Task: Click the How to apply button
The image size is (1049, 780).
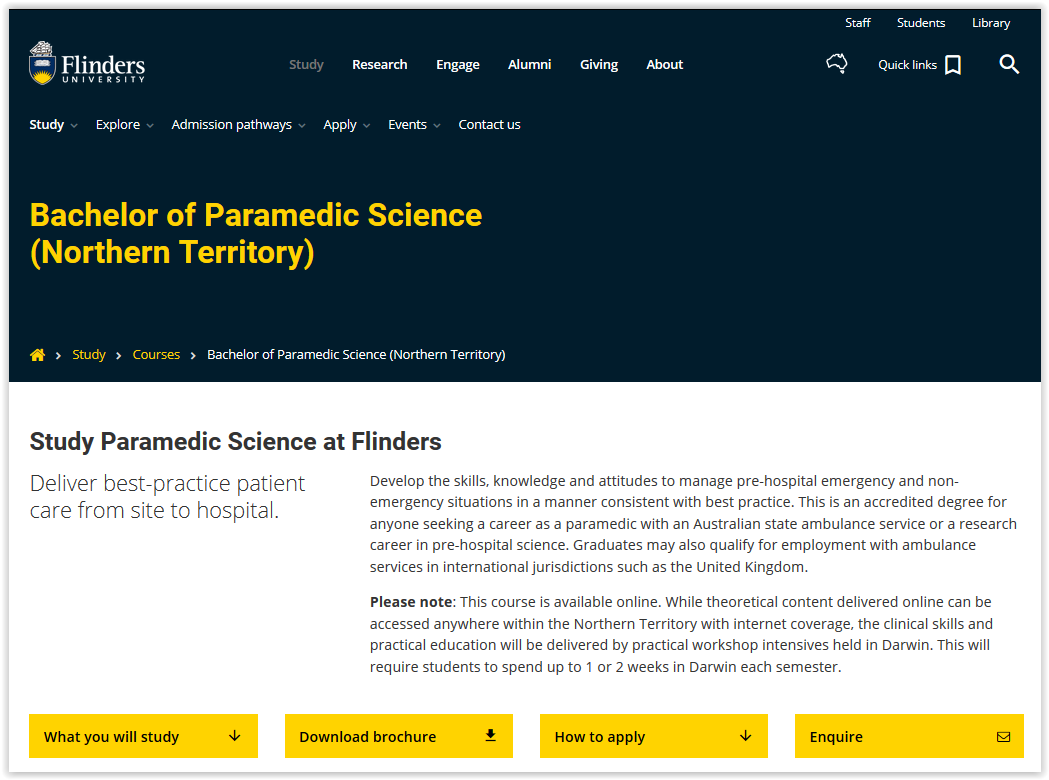Action: pos(654,736)
